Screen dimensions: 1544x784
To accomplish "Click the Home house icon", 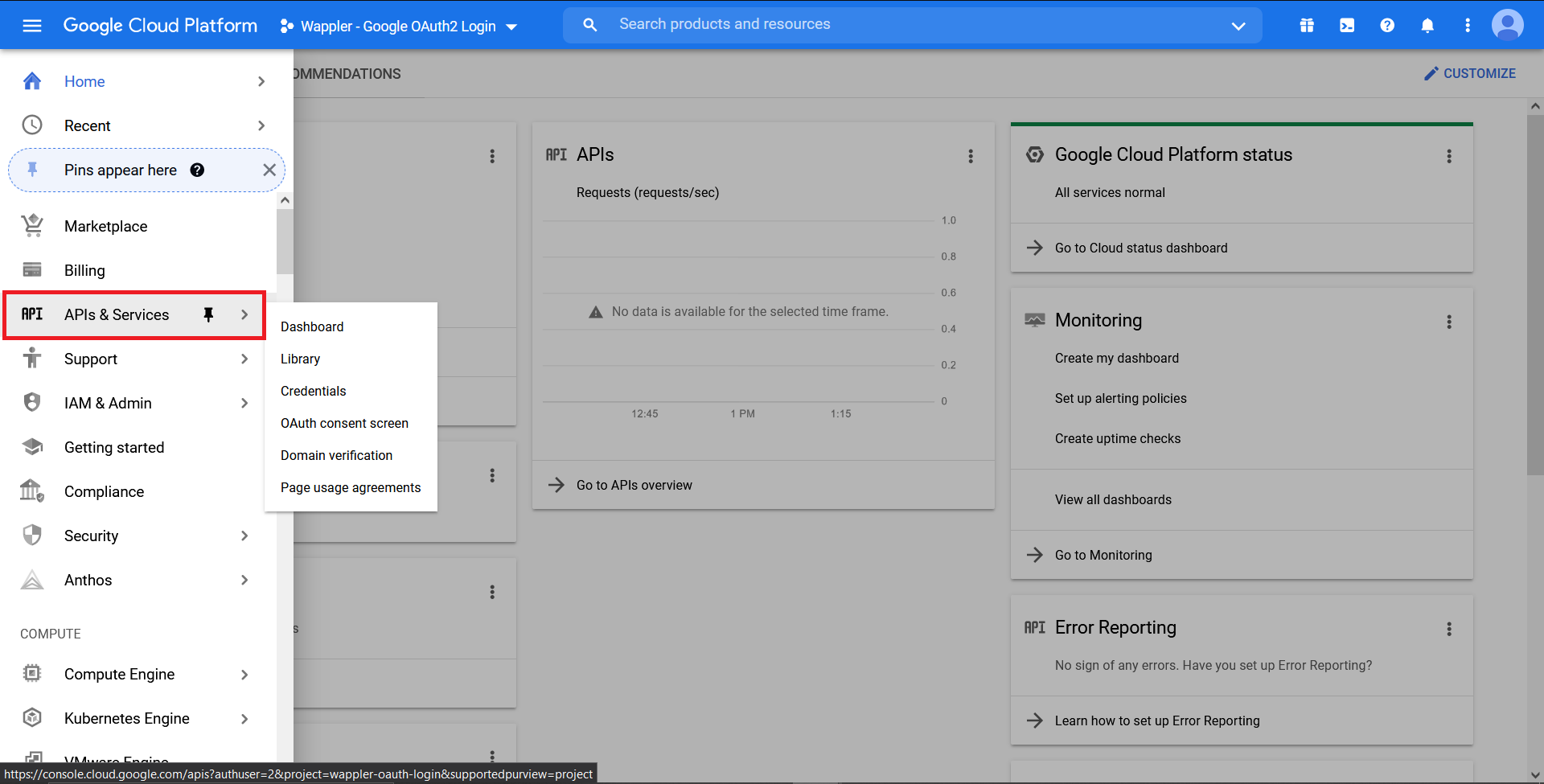I will pyautogui.click(x=32, y=81).
